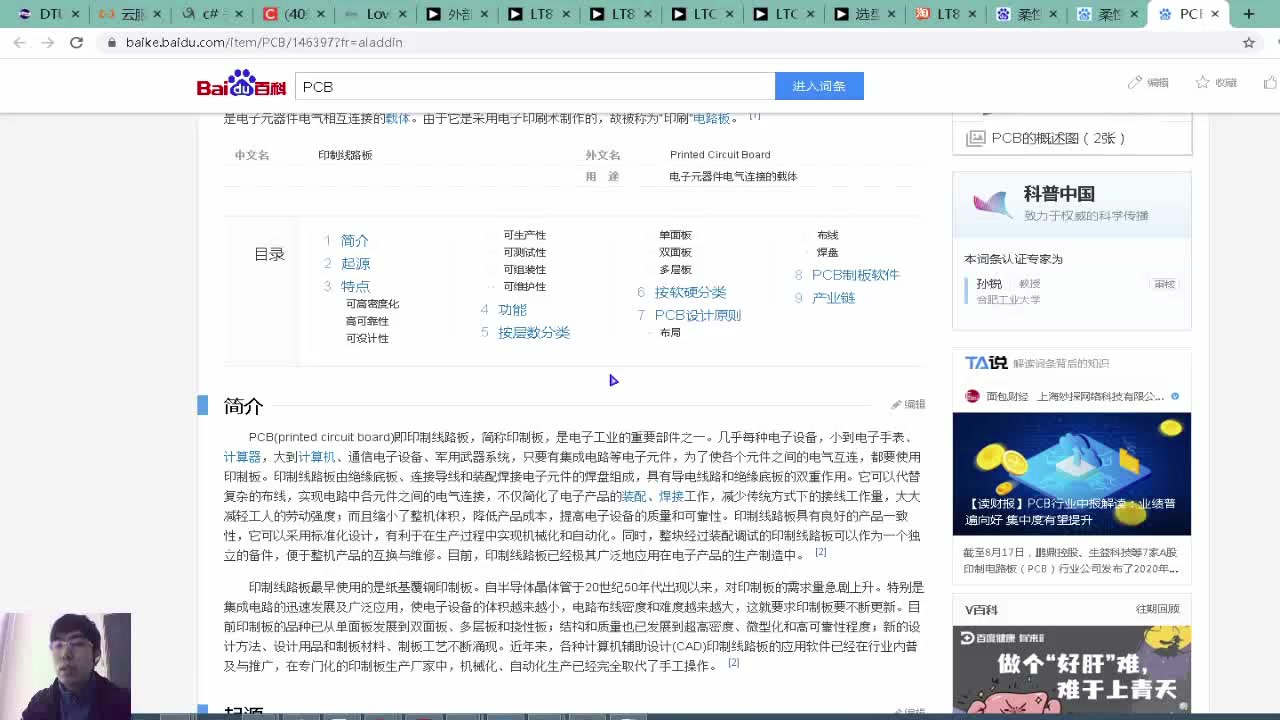Open the 做个好肝难 V百科 banner
Image resolution: width=1280 pixels, height=720 pixels.
pos(1071,668)
